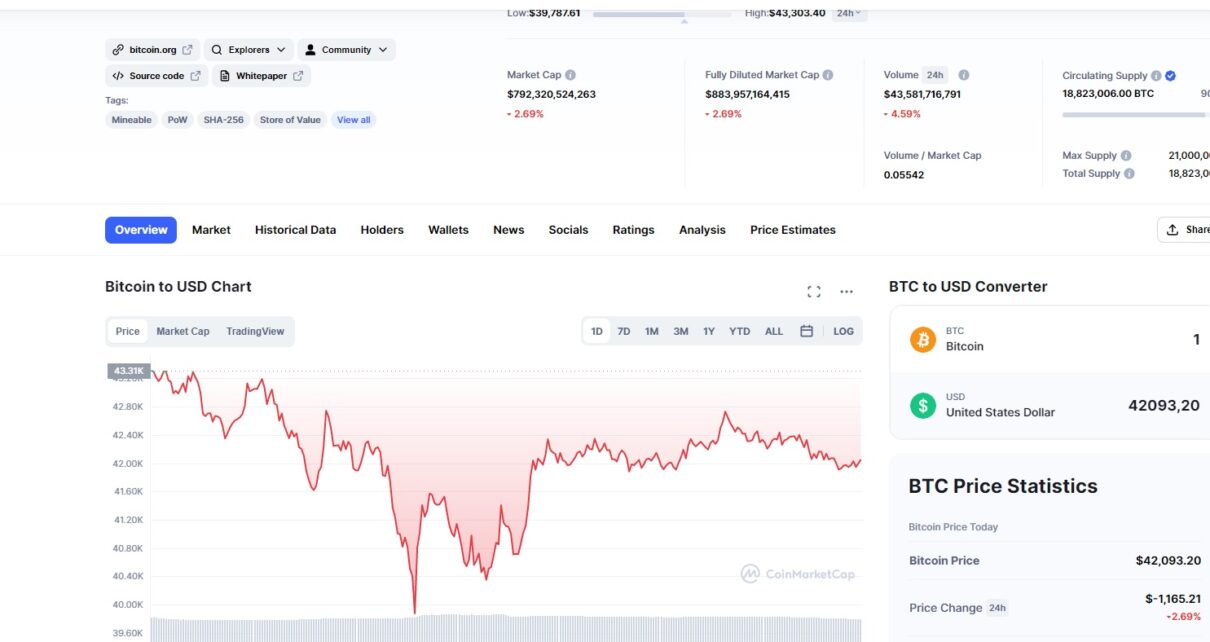Open the Volume 24h period dropdown

pyautogui.click(x=935, y=75)
